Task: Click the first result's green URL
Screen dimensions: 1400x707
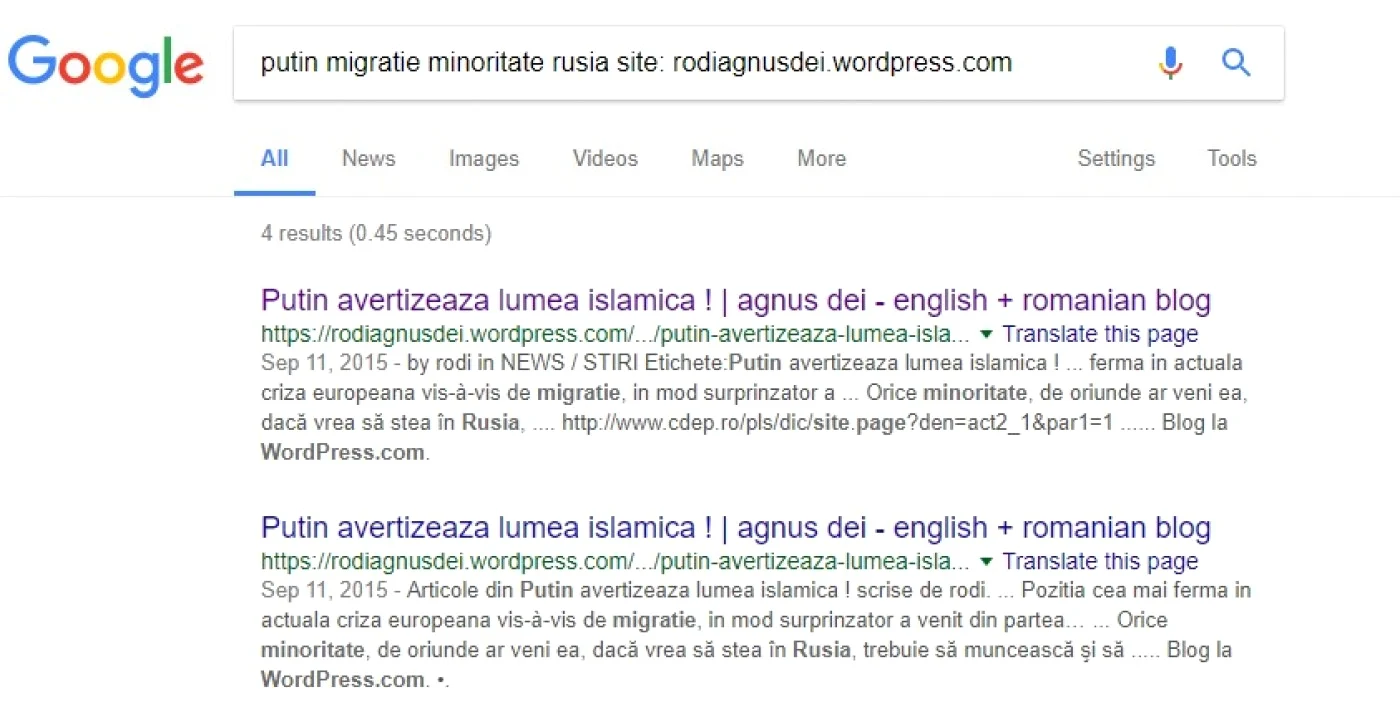Action: pos(615,334)
